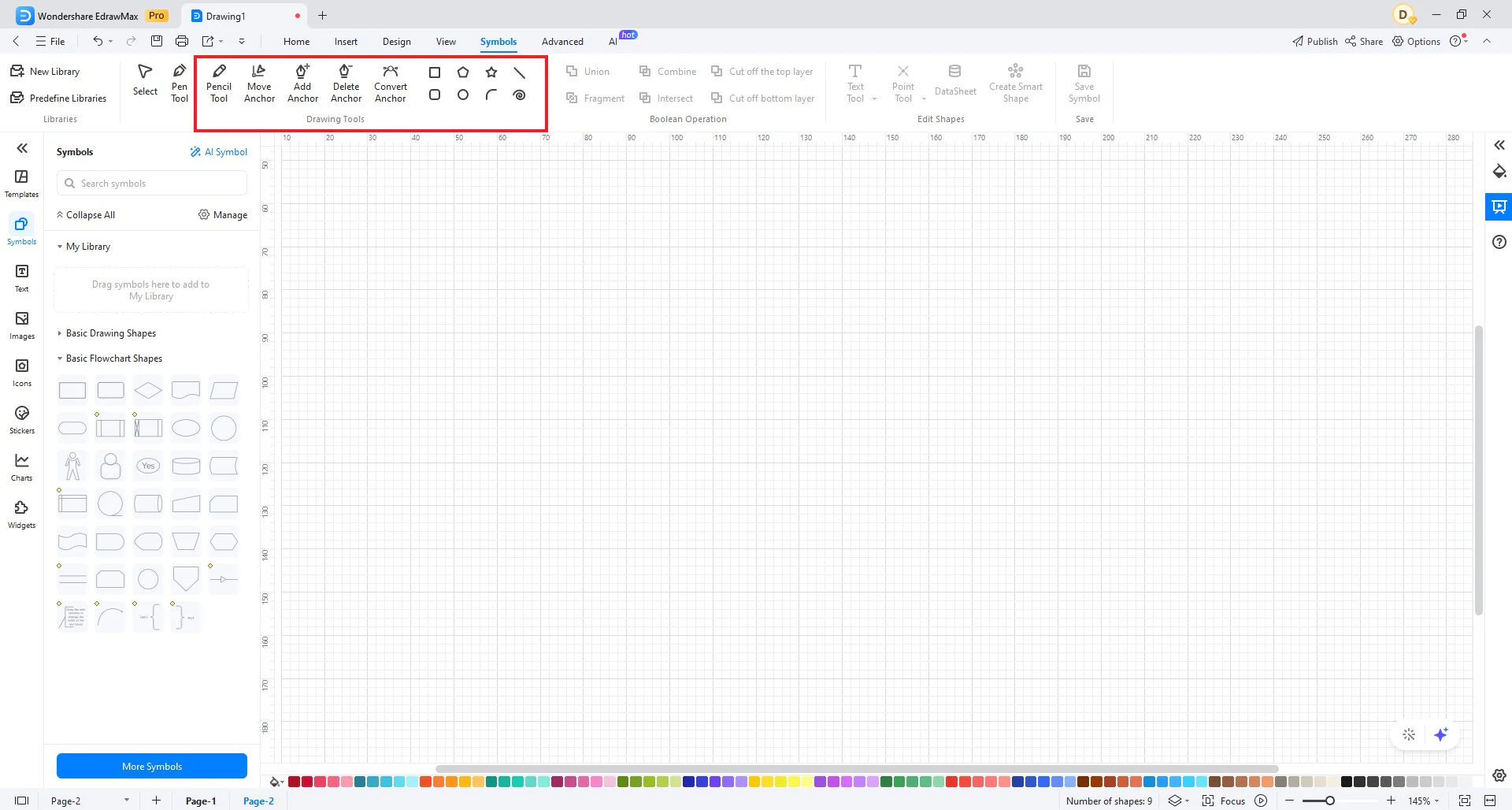Click the Save icon in quick toolbar
This screenshot has height=810, width=1512.
click(x=157, y=41)
